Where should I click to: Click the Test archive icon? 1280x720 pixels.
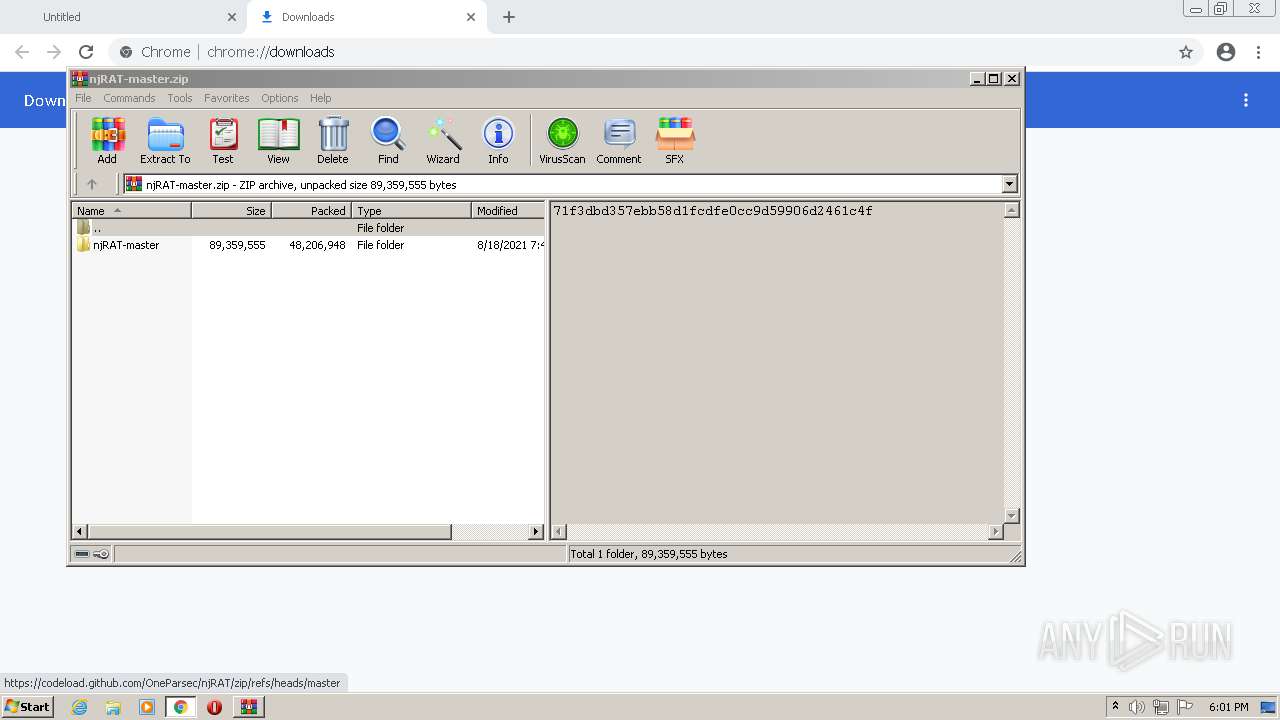point(223,141)
